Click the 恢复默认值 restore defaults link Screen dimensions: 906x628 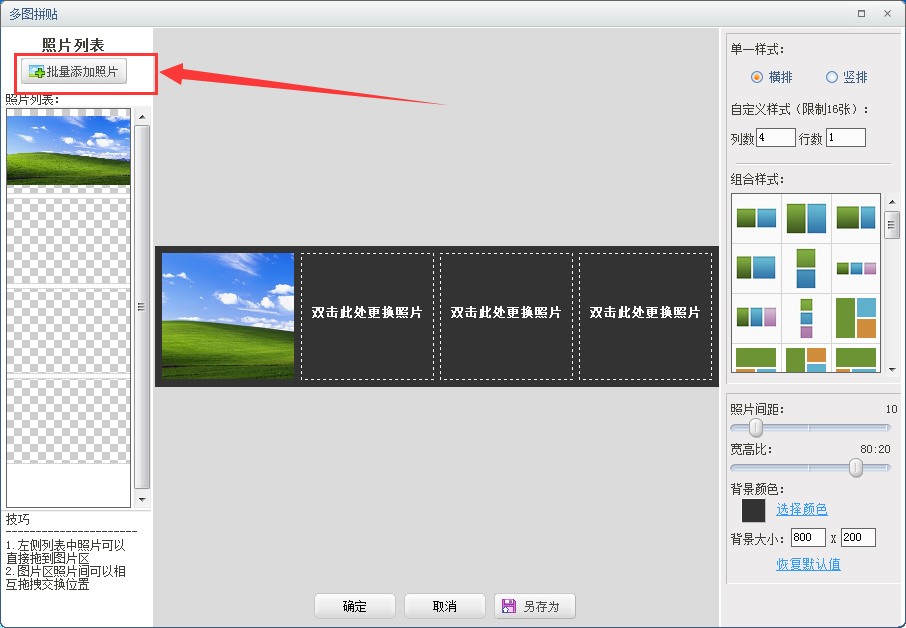tap(807, 565)
